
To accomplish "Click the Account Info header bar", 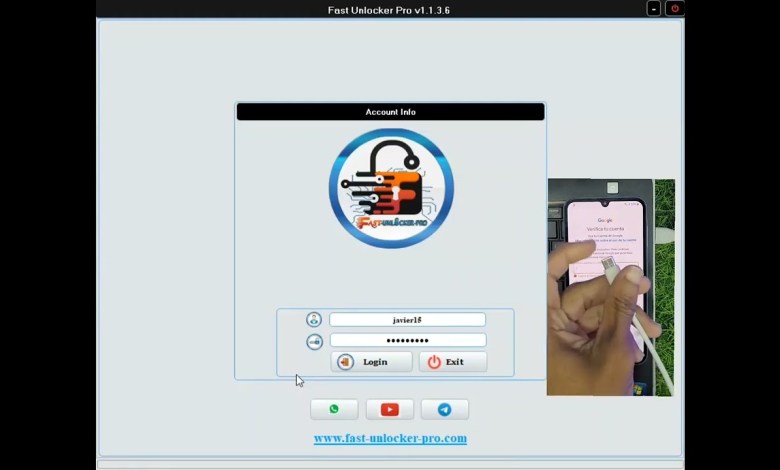I will tap(390, 112).
